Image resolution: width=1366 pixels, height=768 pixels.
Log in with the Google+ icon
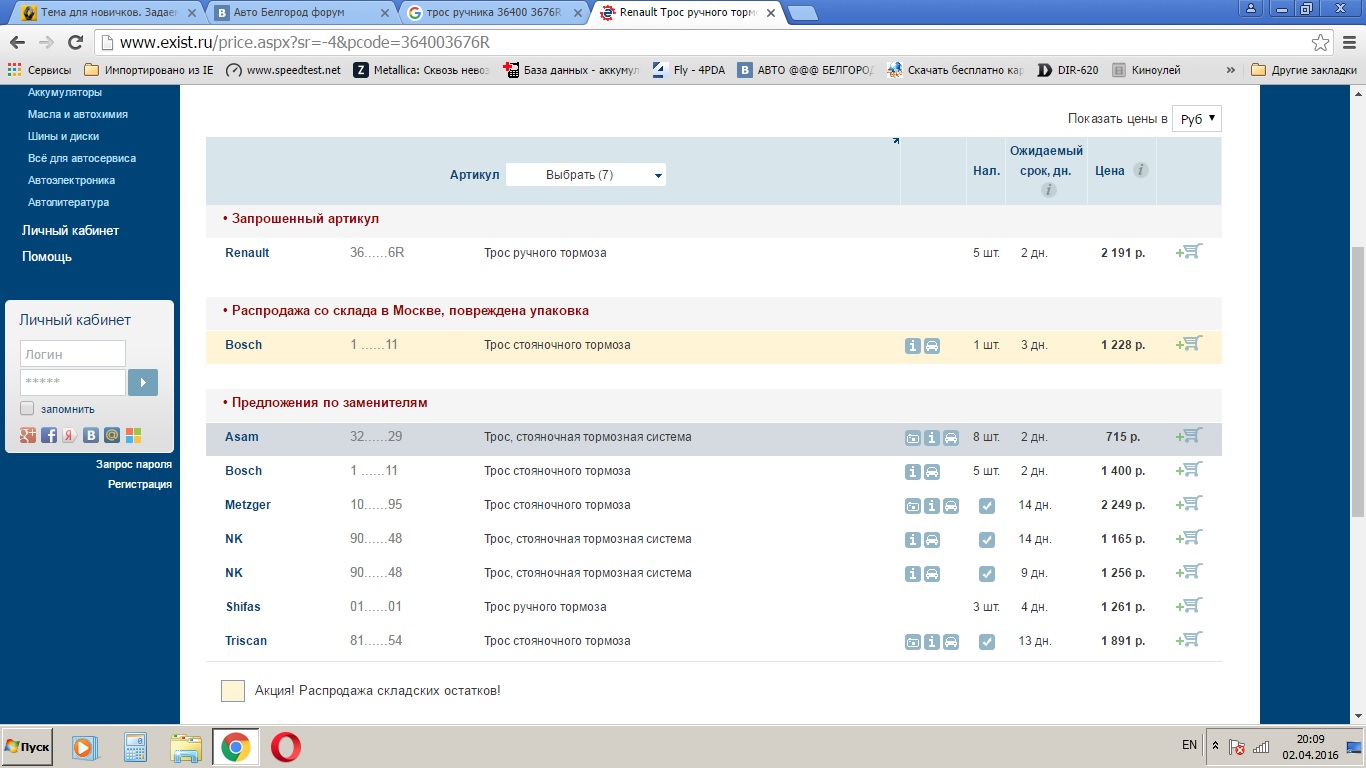tap(28, 435)
